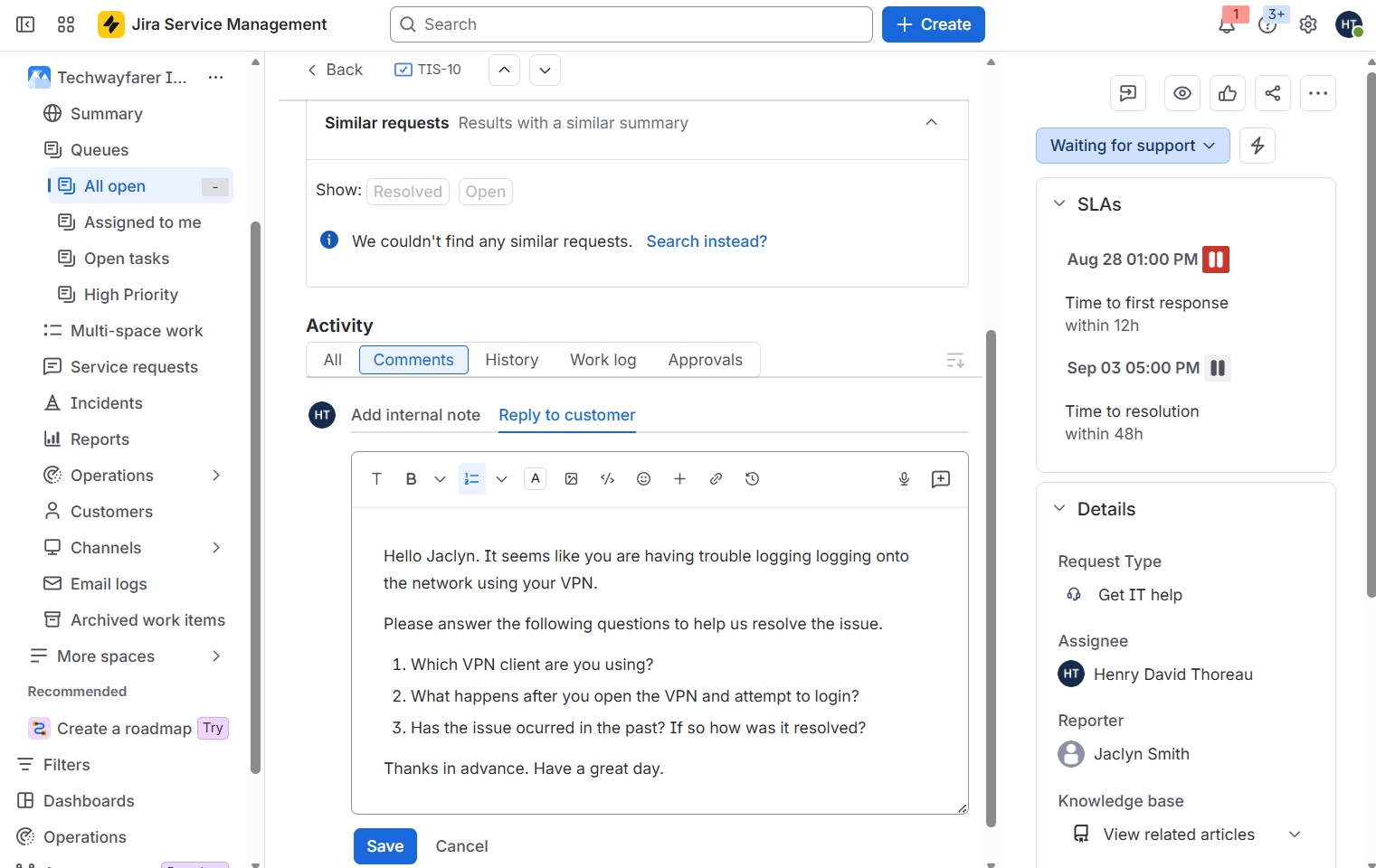Open notifications bell icon
This screenshot has height=868, width=1376.
(1227, 24)
